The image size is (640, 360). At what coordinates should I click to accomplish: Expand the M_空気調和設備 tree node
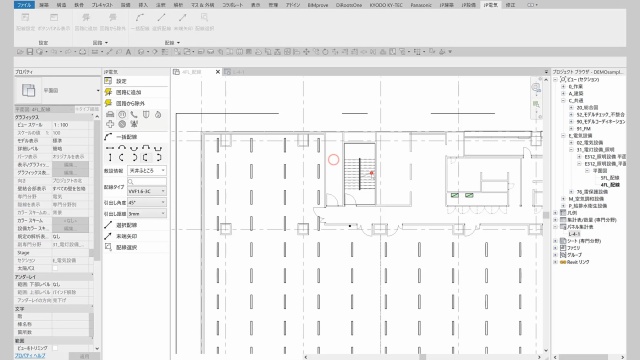click(x=563, y=199)
